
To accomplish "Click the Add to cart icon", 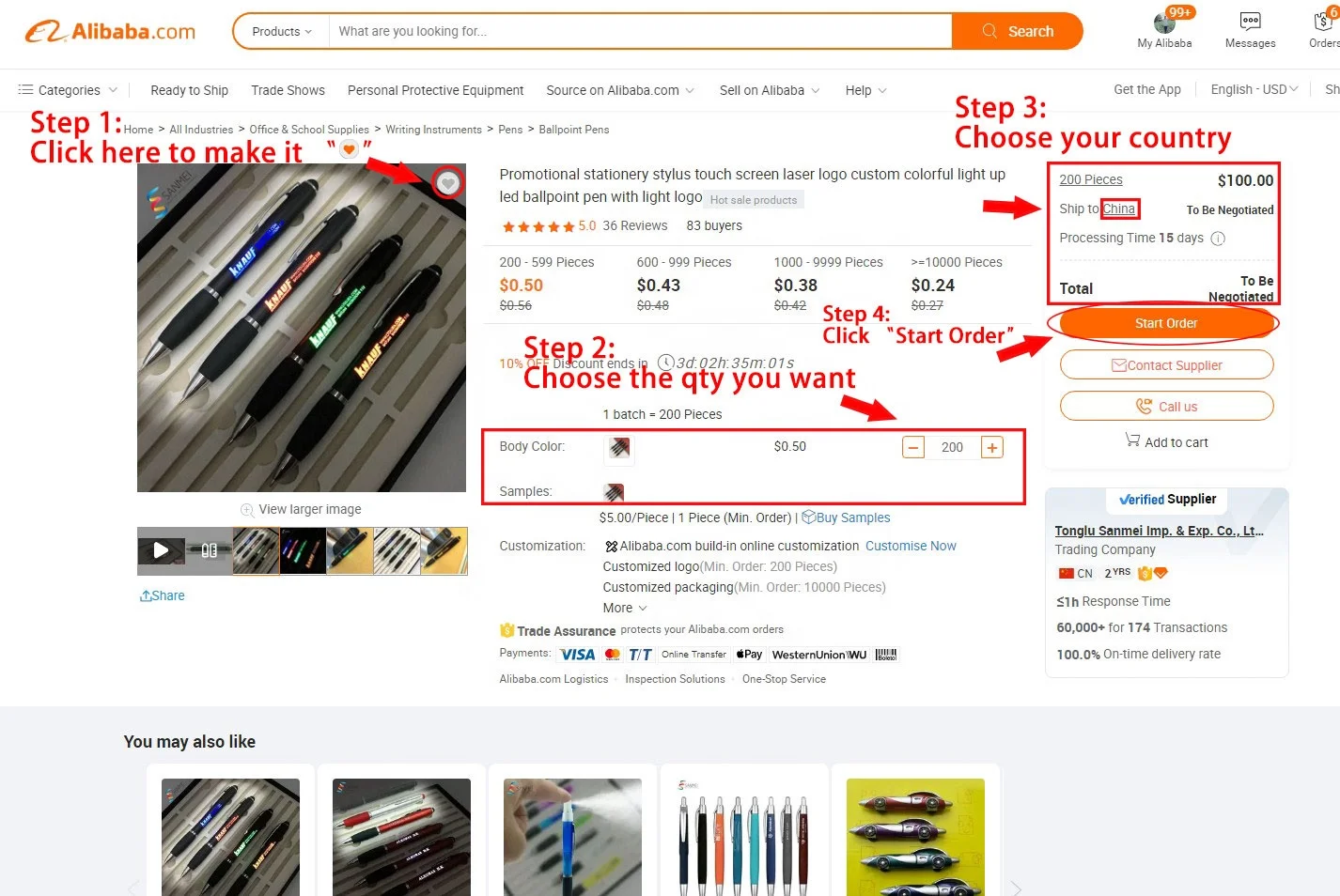I will pyautogui.click(x=1132, y=440).
